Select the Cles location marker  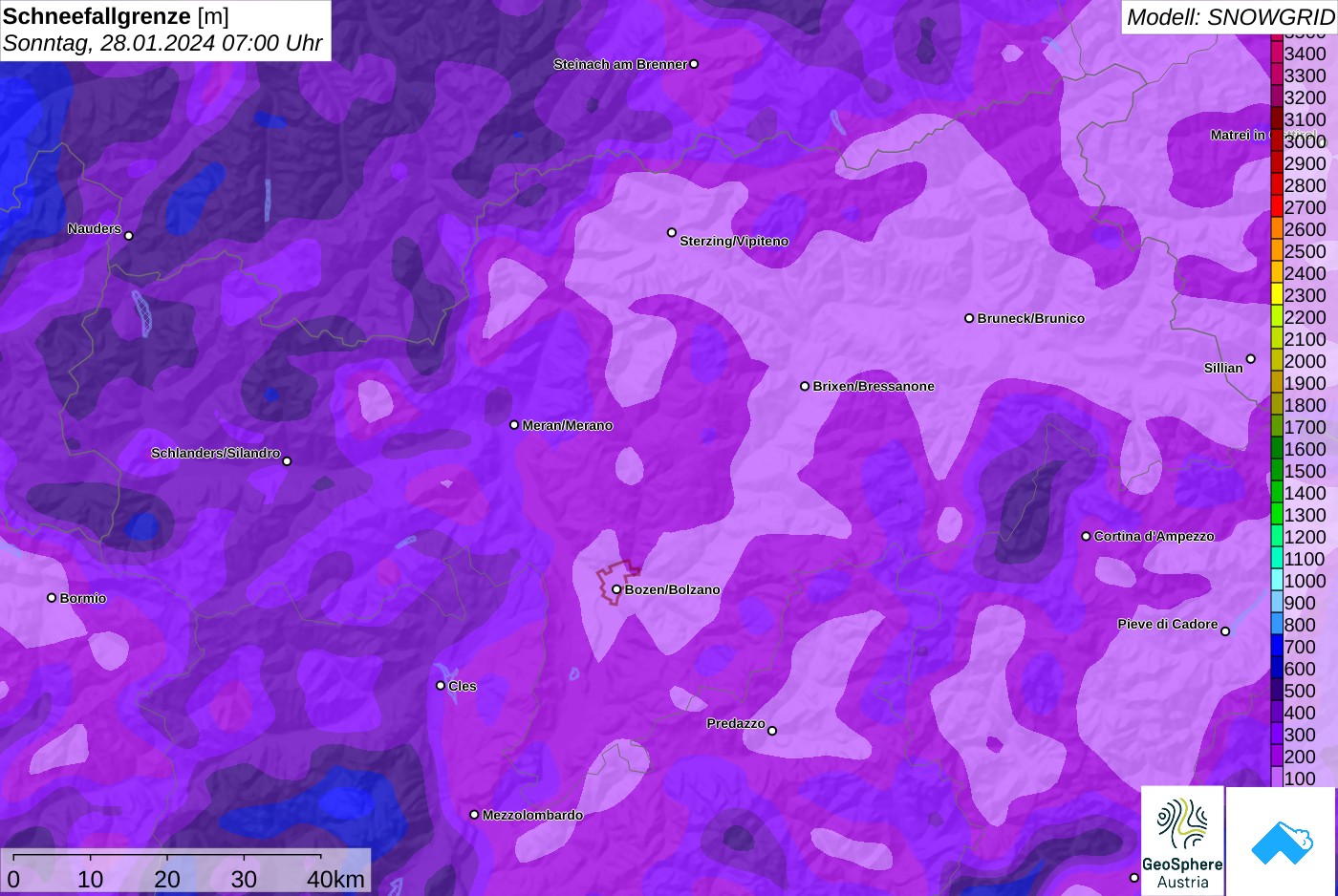click(441, 685)
